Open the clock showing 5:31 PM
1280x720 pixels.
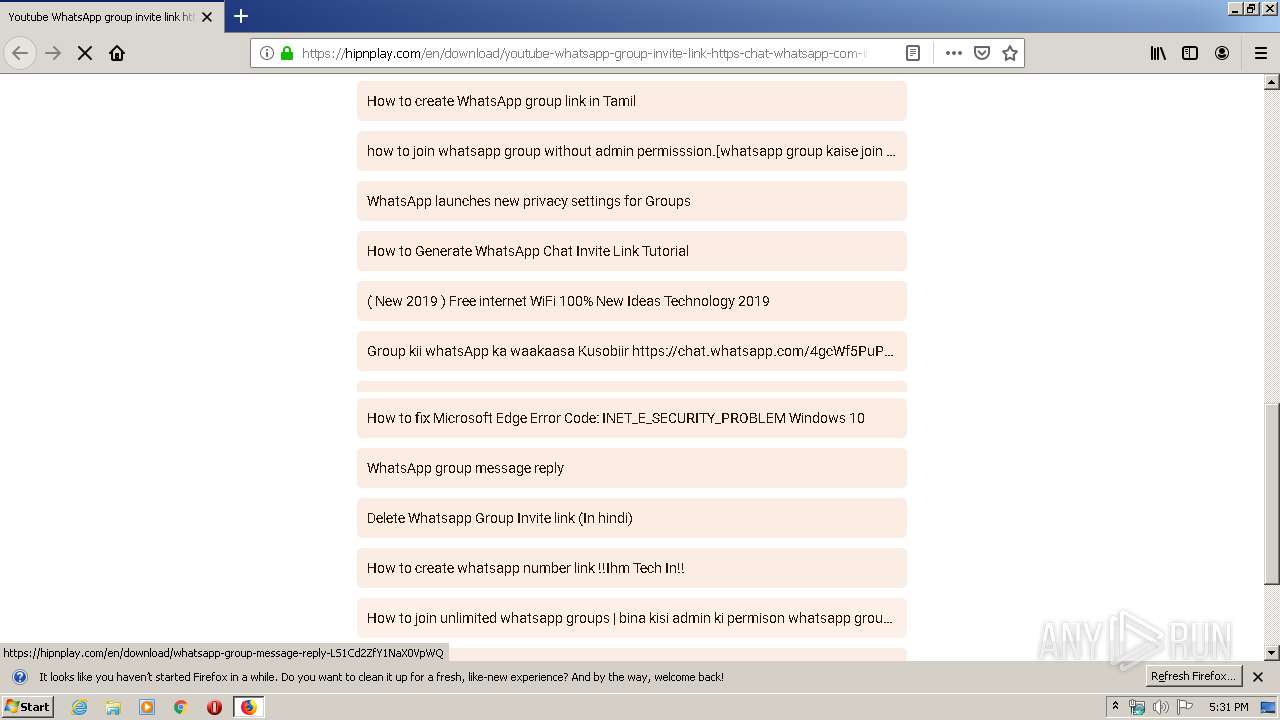tap(1228, 707)
